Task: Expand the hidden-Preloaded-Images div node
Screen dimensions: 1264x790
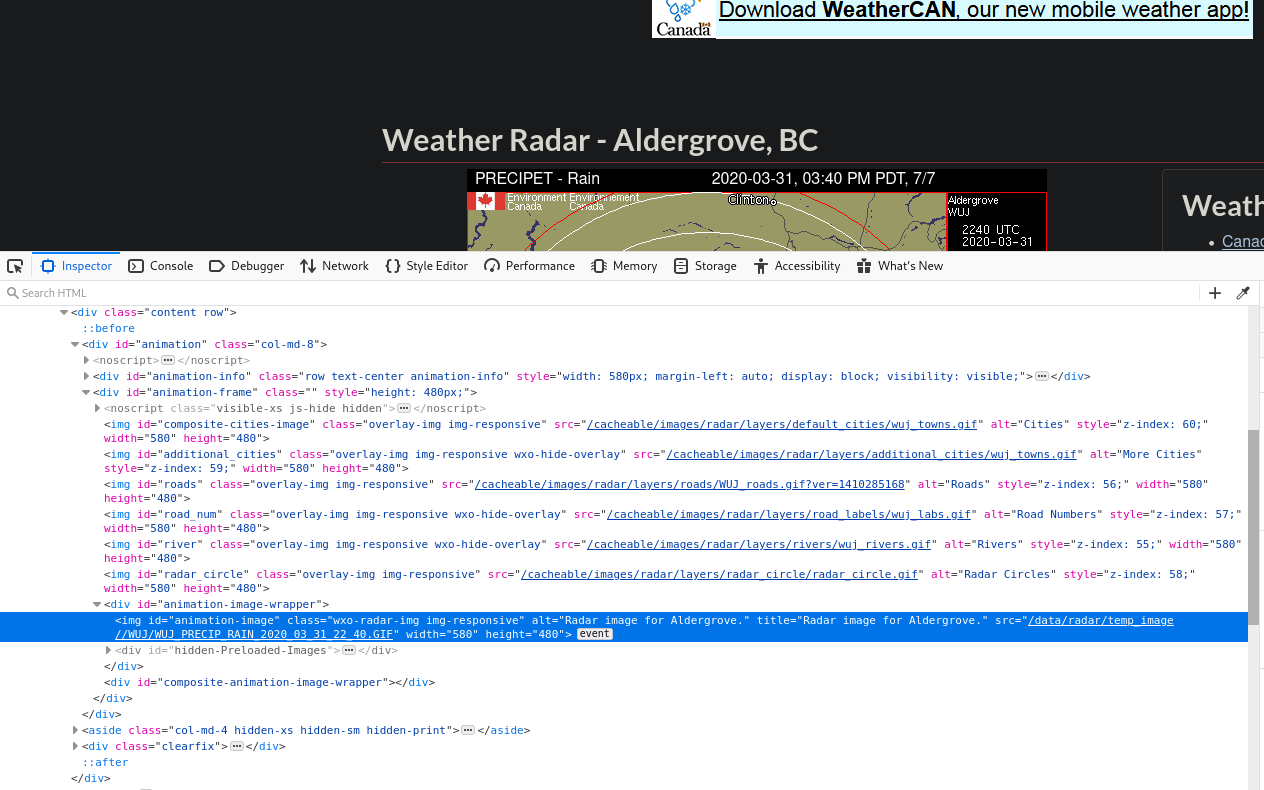Action: (109, 651)
